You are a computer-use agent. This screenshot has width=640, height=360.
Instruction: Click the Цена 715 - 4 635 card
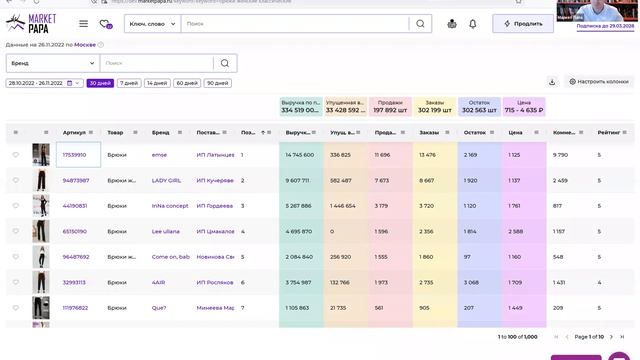524,107
